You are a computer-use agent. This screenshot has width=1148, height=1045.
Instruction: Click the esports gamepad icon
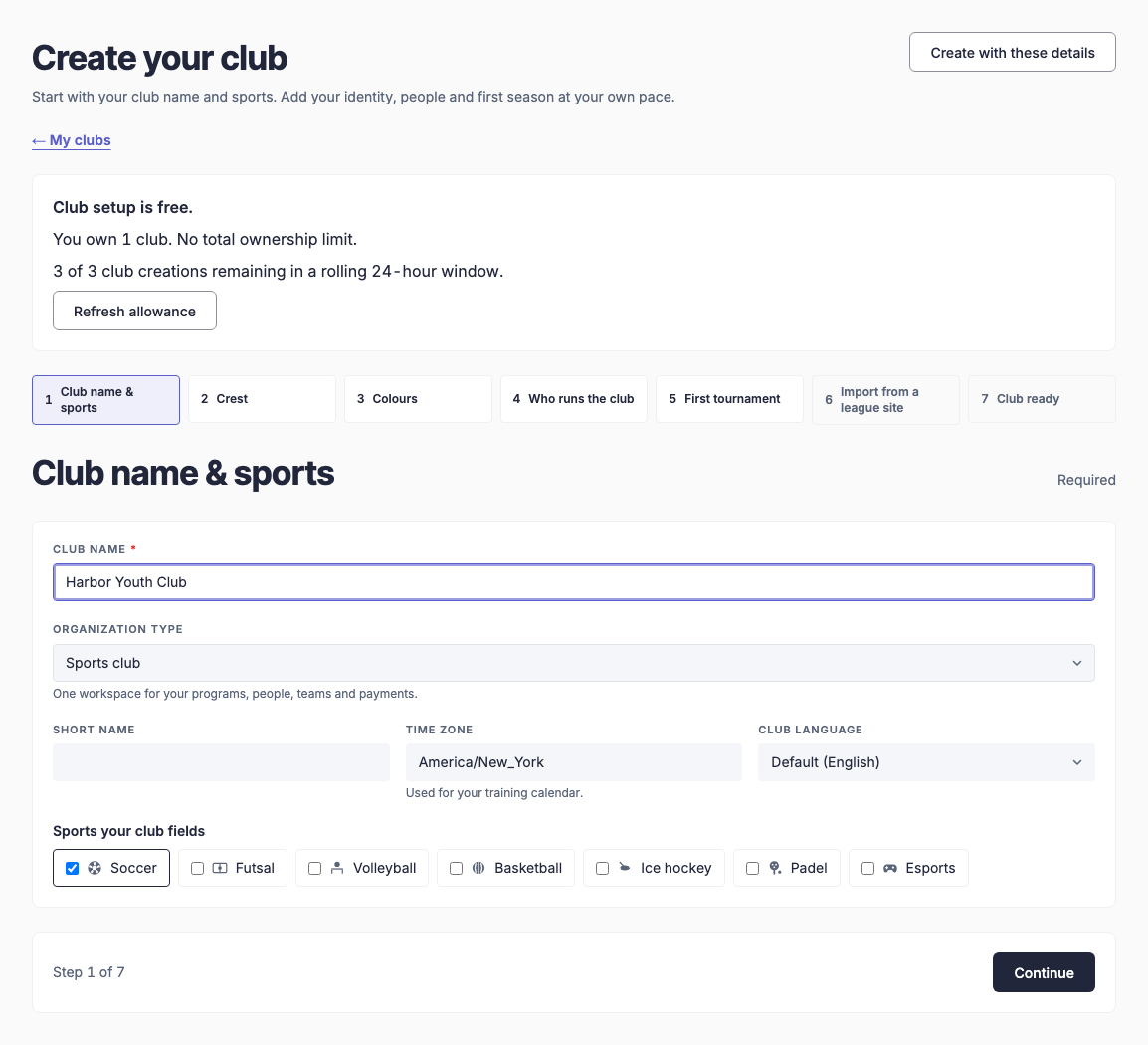tap(890, 868)
